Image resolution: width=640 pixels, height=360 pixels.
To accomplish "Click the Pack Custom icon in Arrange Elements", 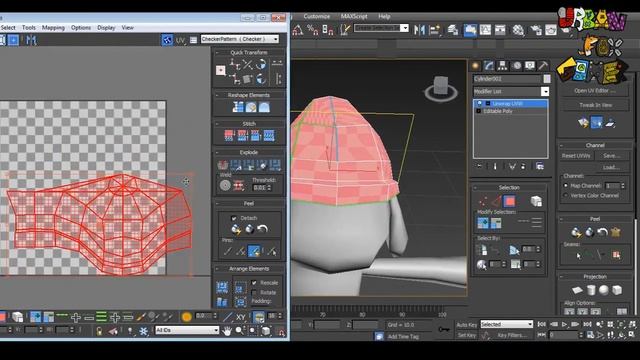I will point(222,287).
